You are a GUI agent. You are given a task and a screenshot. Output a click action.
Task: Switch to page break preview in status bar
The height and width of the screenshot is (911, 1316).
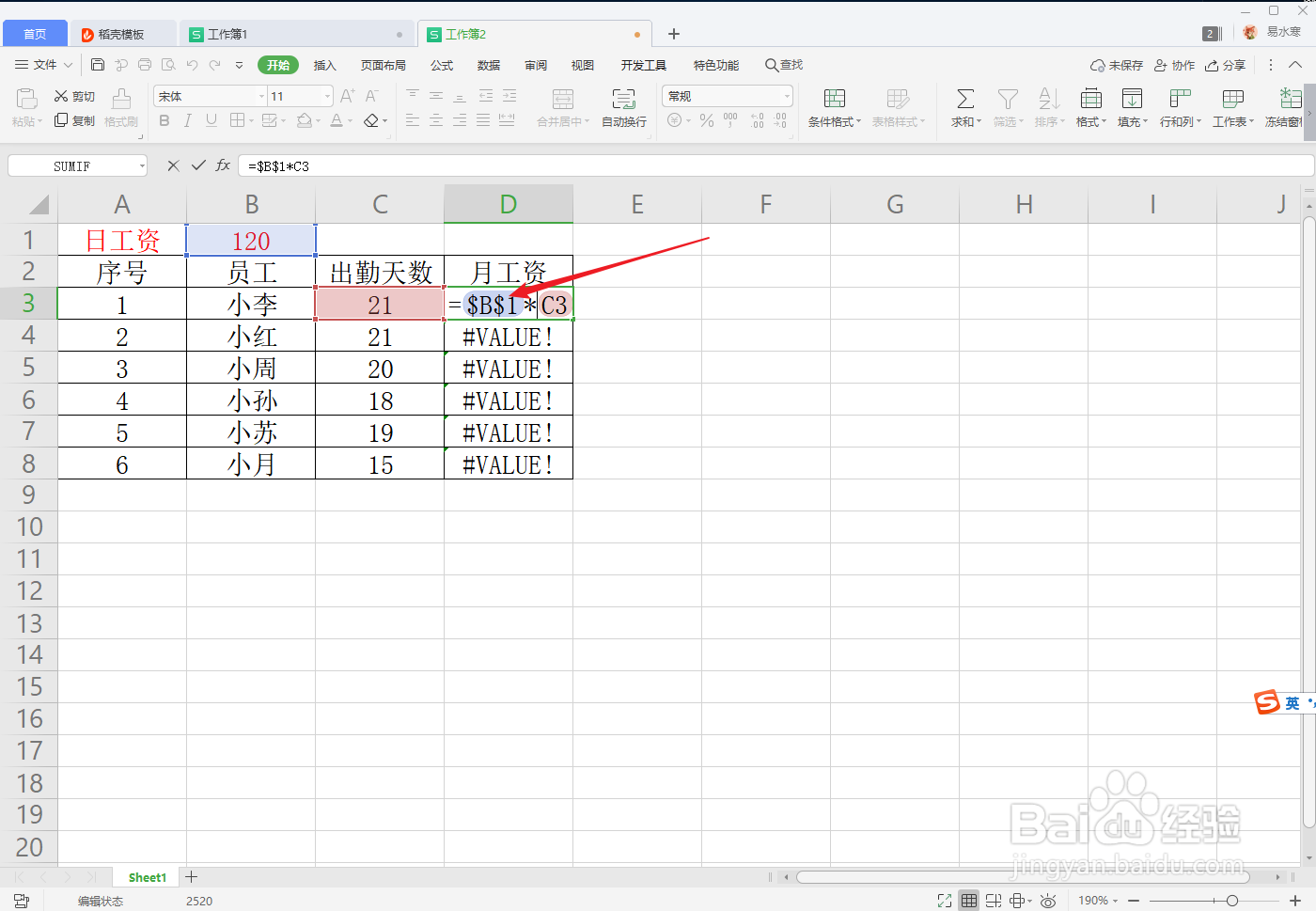tap(994, 901)
